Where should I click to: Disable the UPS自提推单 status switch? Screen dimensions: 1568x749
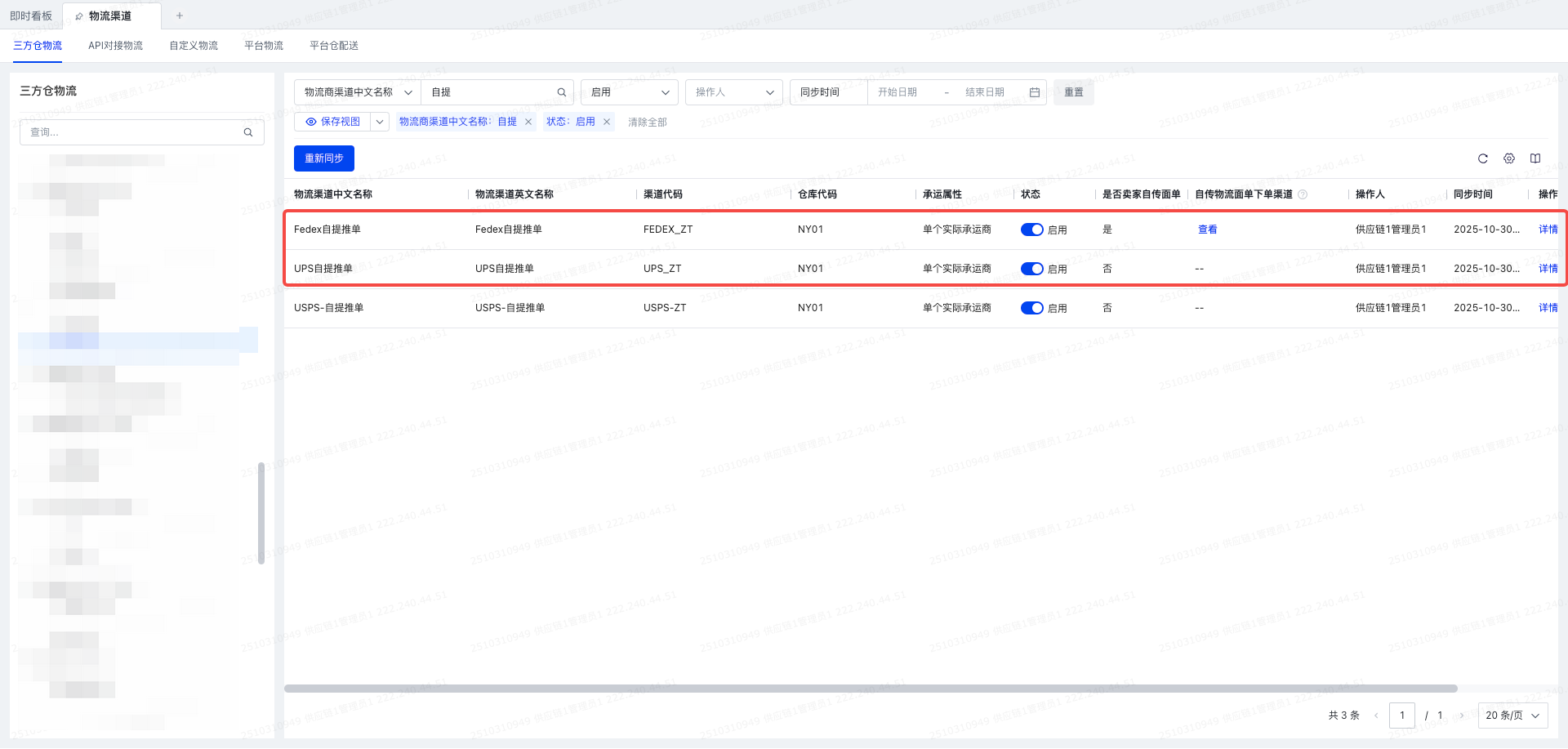1031,269
